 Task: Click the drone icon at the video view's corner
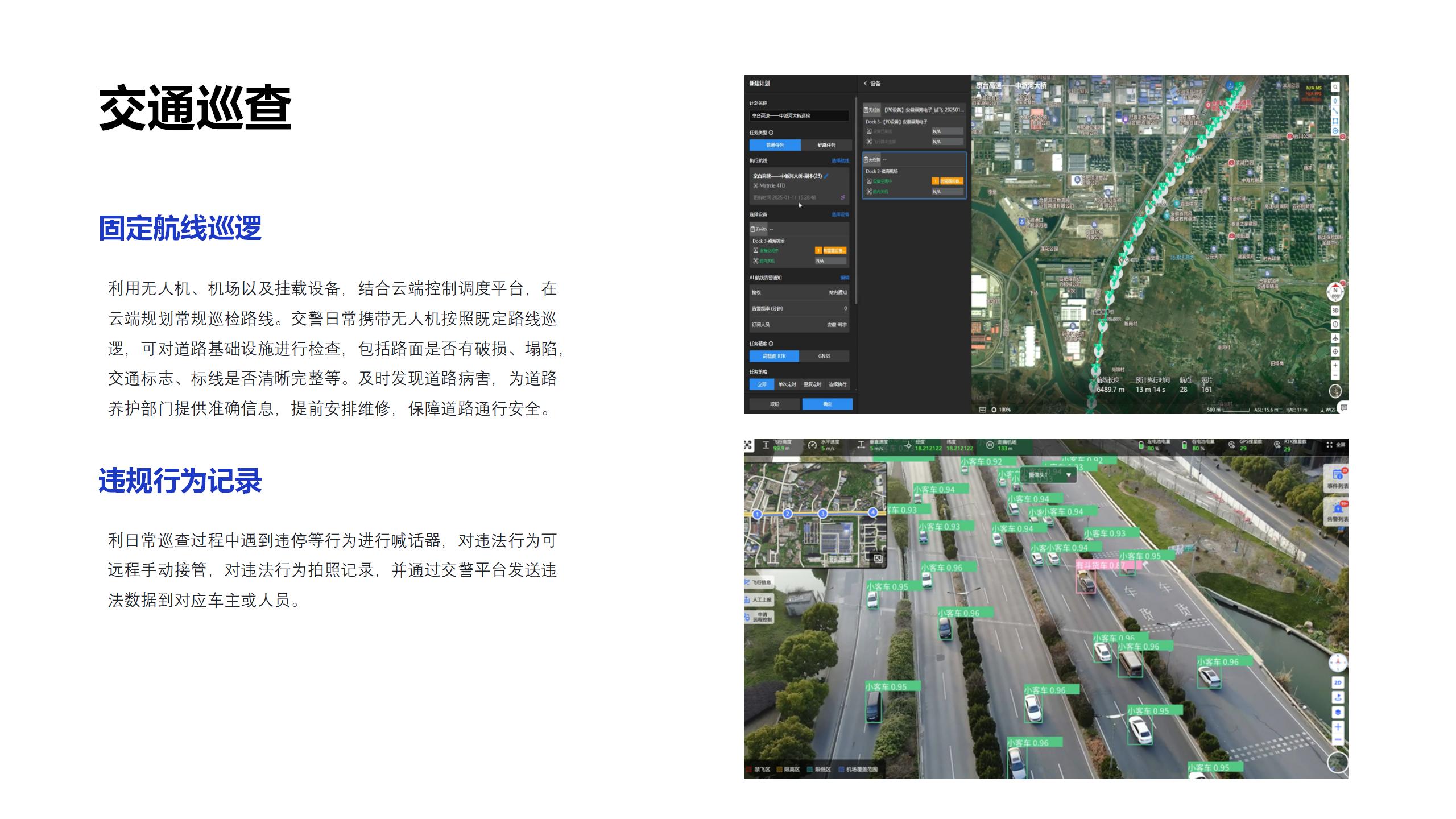(x=748, y=445)
